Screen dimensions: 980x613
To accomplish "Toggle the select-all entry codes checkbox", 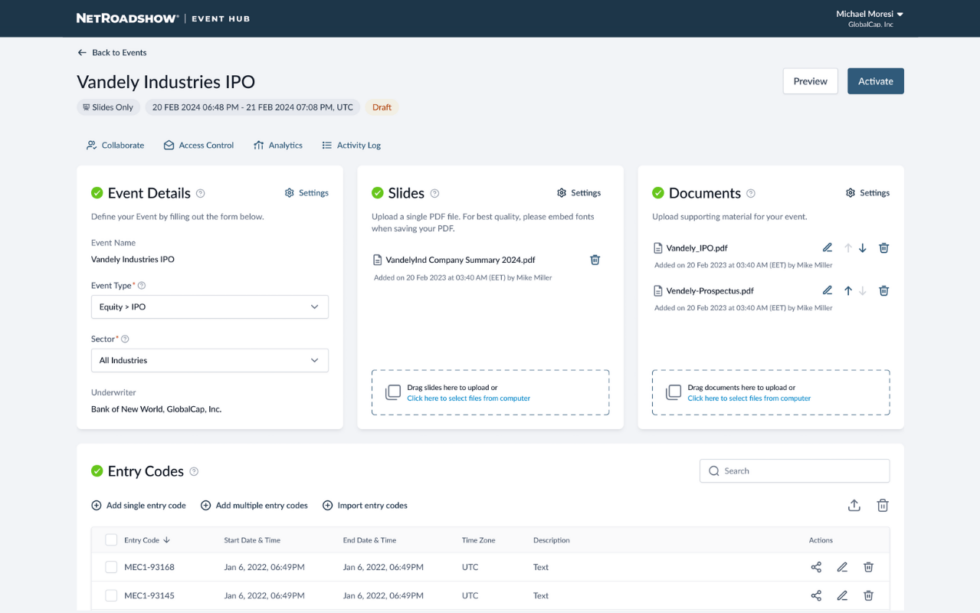I will tap(111, 540).
